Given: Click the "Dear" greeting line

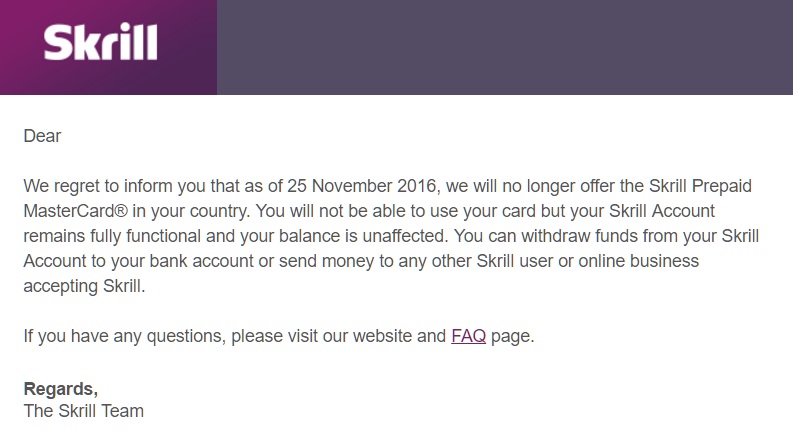Looking at the screenshot, I should point(42,136).
